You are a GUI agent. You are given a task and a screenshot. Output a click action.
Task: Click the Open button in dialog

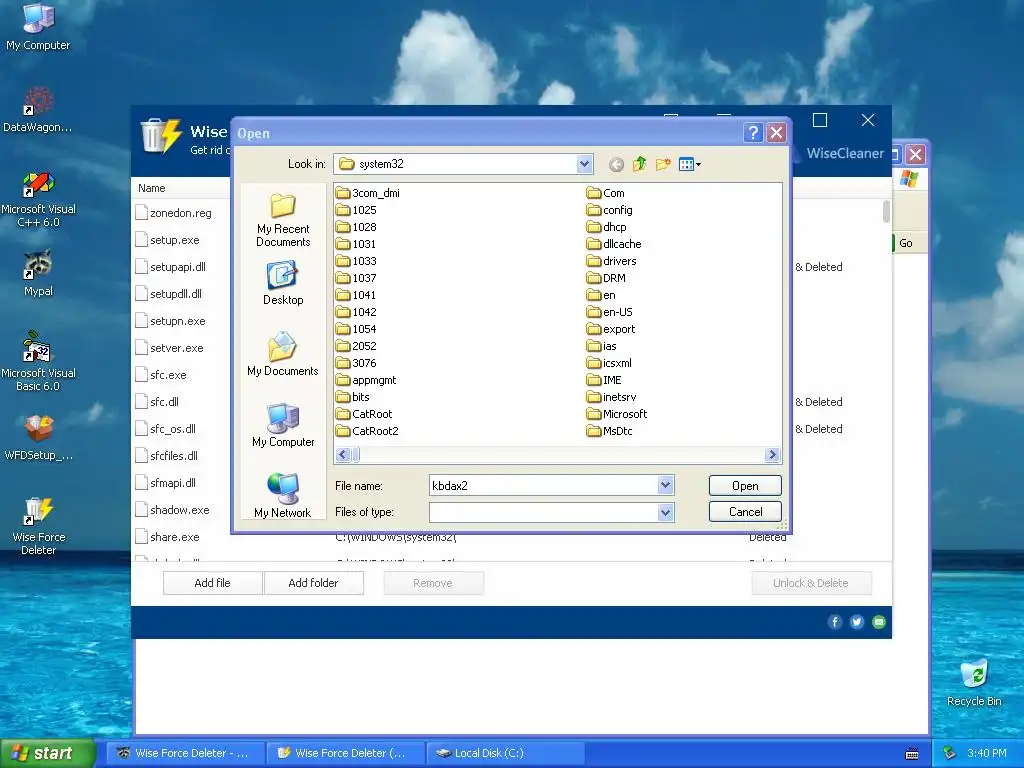(x=745, y=485)
